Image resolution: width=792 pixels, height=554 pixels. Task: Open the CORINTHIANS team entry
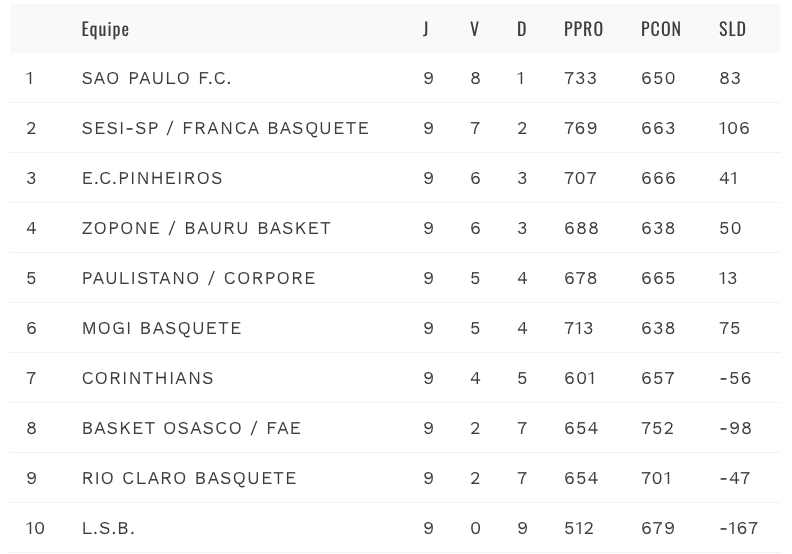[147, 378]
